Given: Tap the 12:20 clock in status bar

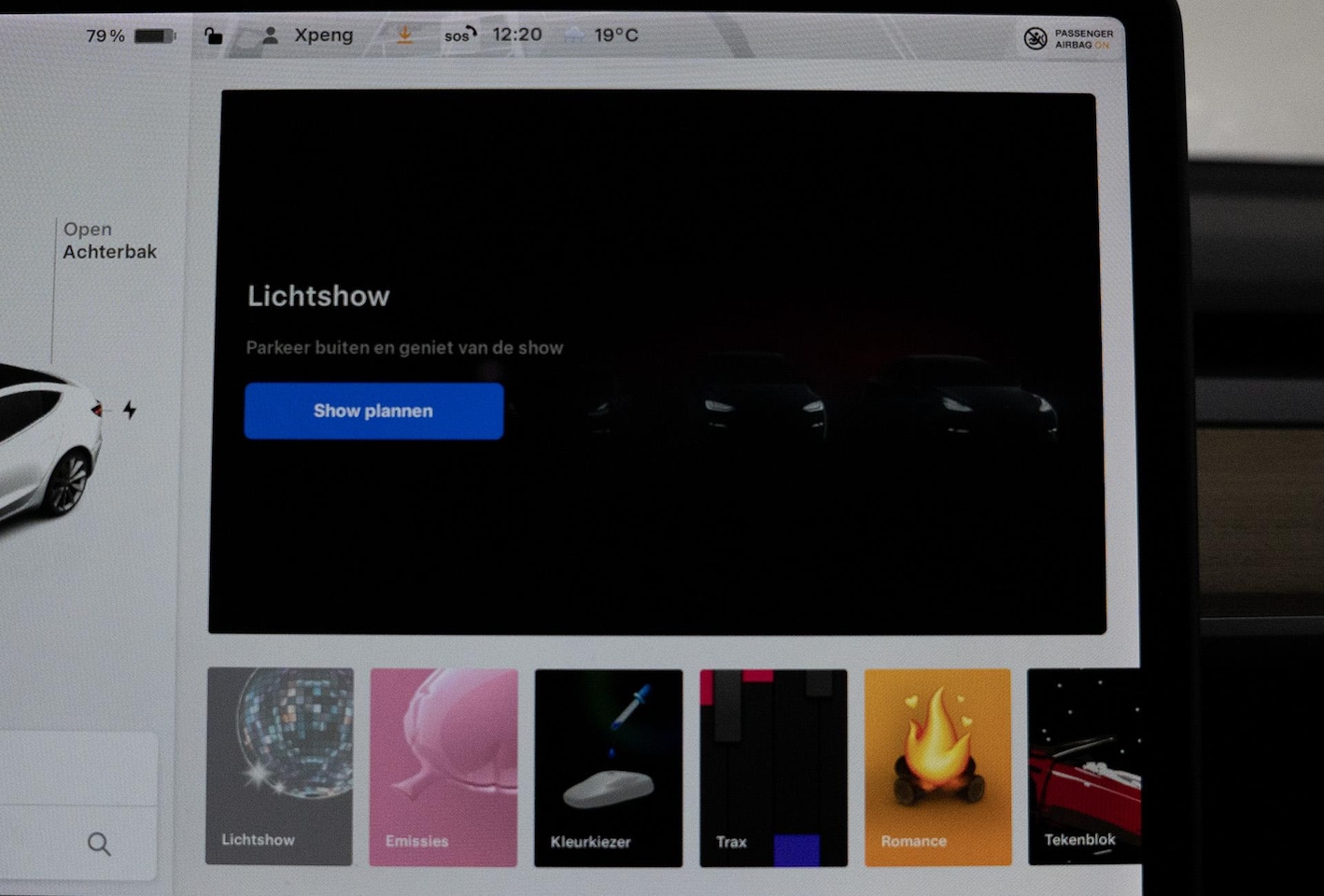Looking at the screenshot, I should (516, 35).
